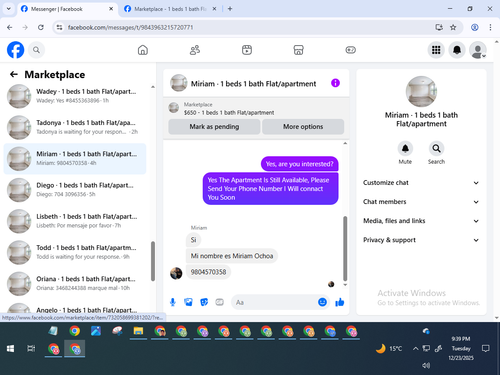Open the tab search dropdown arrow
This screenshot has width=500, height=375.
click(x=9, y=9)
